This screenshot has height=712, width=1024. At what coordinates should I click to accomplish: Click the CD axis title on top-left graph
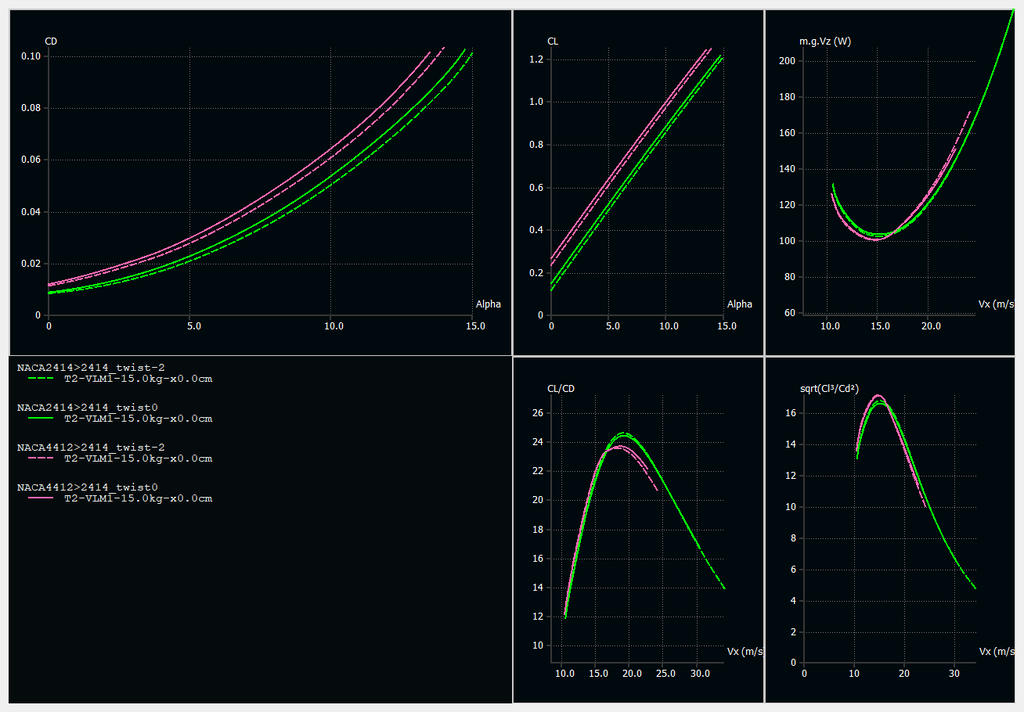[x=51, y=41]
